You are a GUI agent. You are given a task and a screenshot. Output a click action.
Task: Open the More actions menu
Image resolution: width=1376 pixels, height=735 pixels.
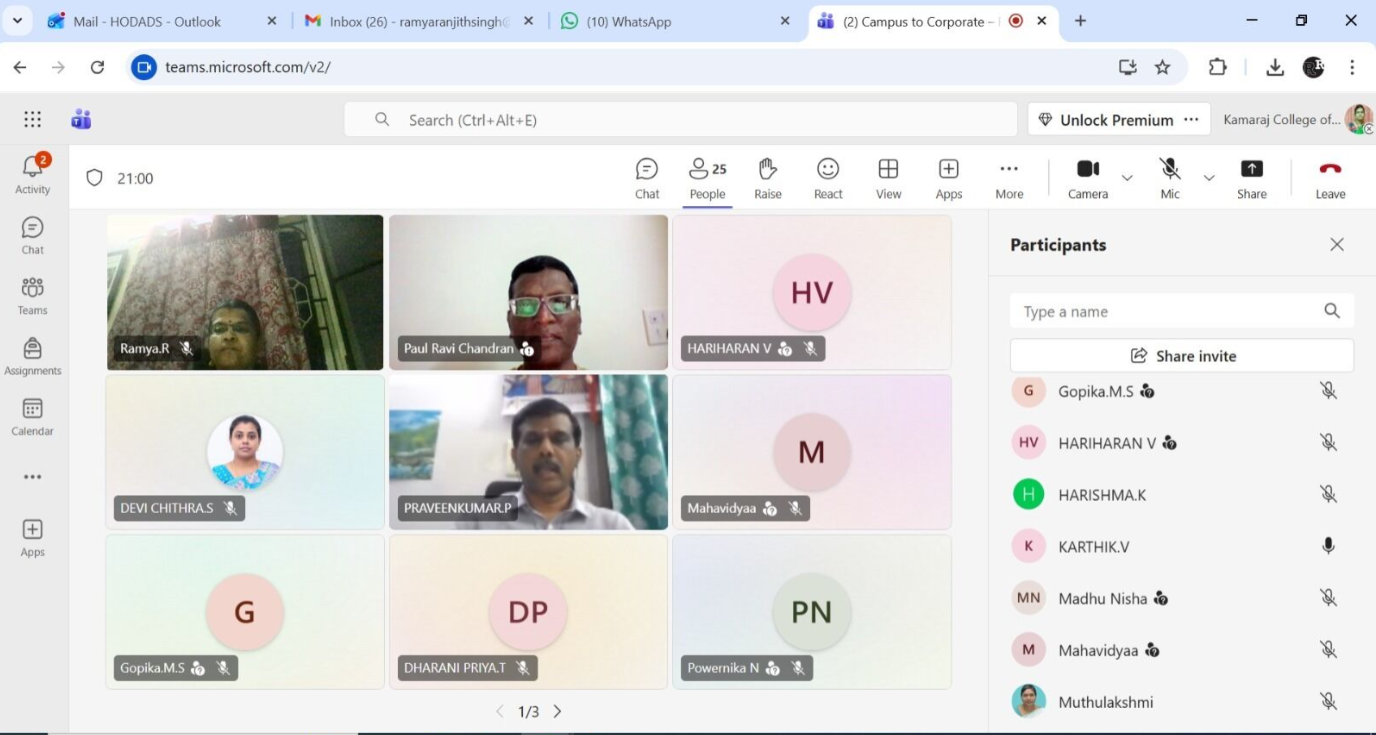click(1009, 178)
